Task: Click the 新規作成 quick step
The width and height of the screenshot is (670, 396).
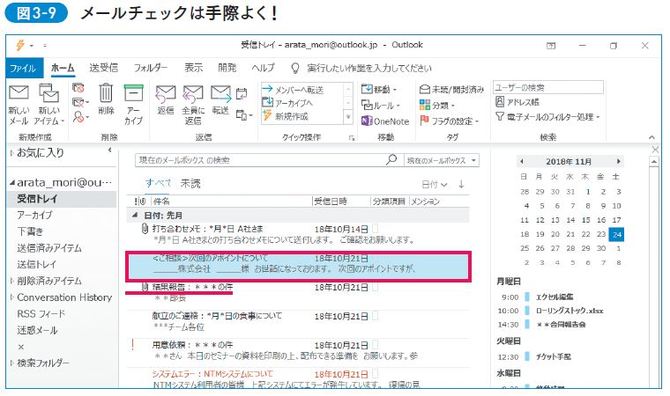Action: coord(285,116)
